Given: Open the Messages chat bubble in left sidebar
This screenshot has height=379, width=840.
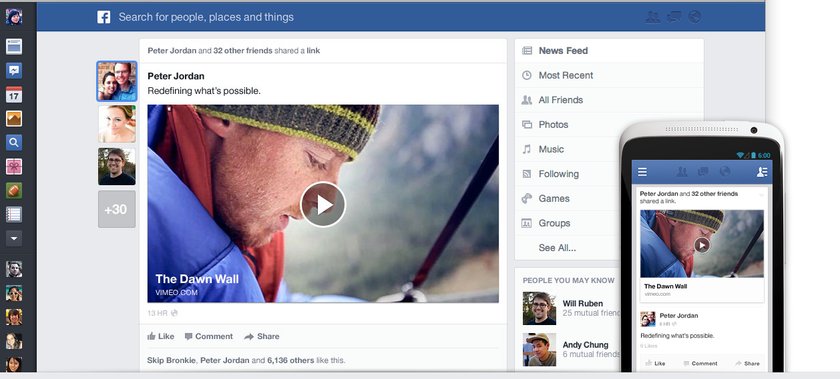Looking at the screenshot, I should tap(14, 70).
